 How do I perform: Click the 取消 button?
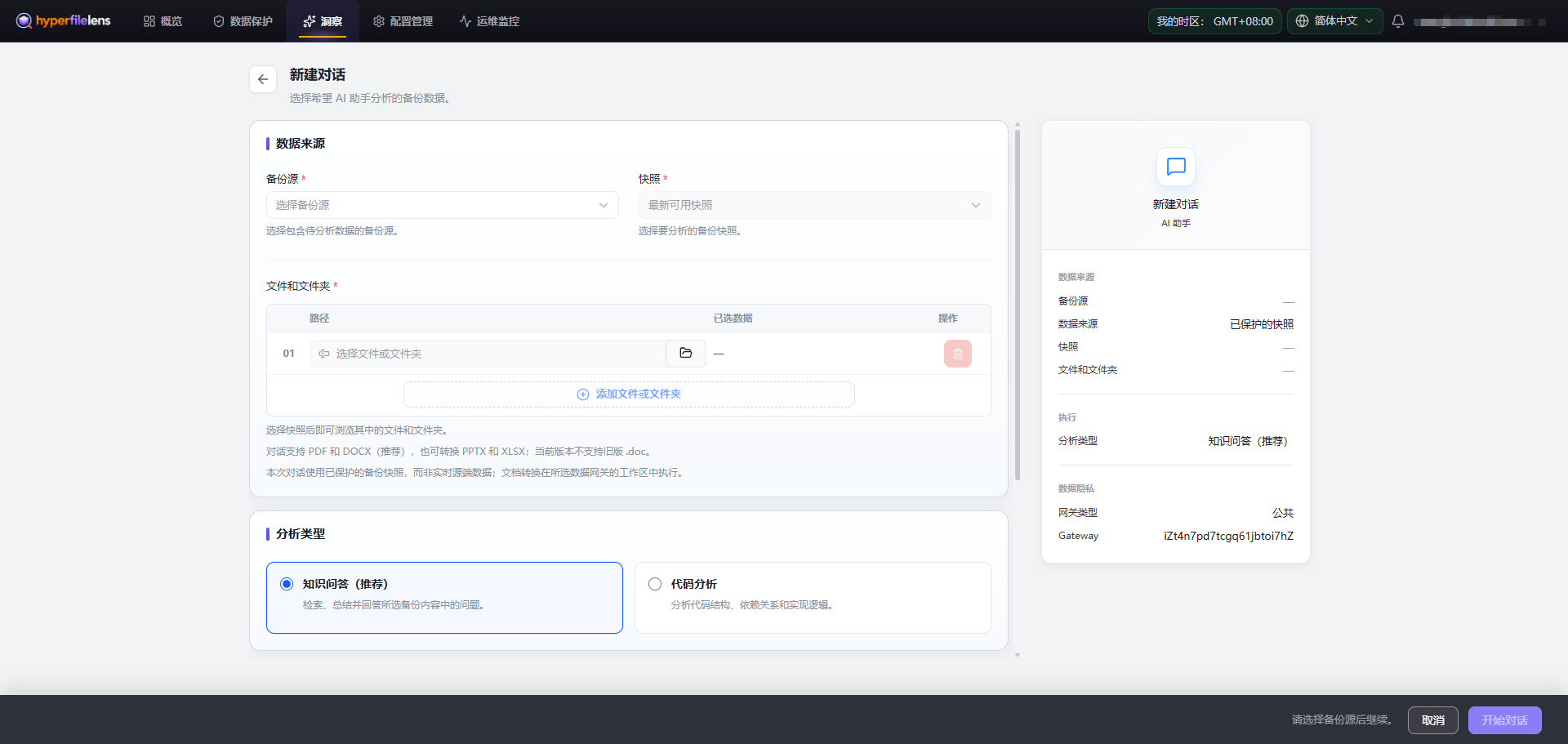pyautogui.click(x=1432, y=720)
